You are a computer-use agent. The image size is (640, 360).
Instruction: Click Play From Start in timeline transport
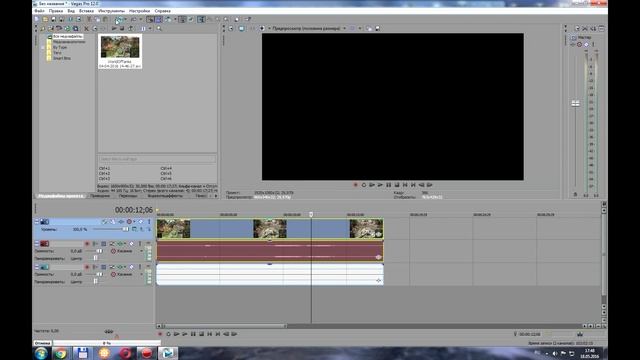[176, 334]
